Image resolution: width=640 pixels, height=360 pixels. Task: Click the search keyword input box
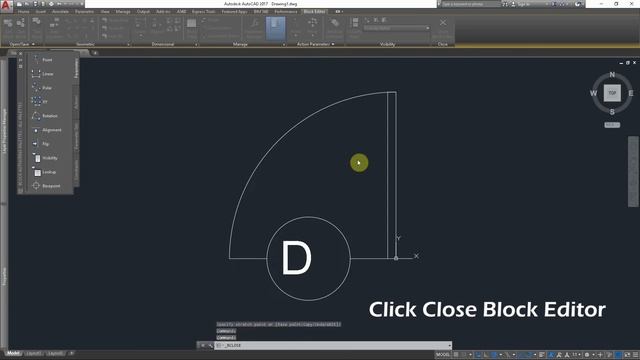471,4
